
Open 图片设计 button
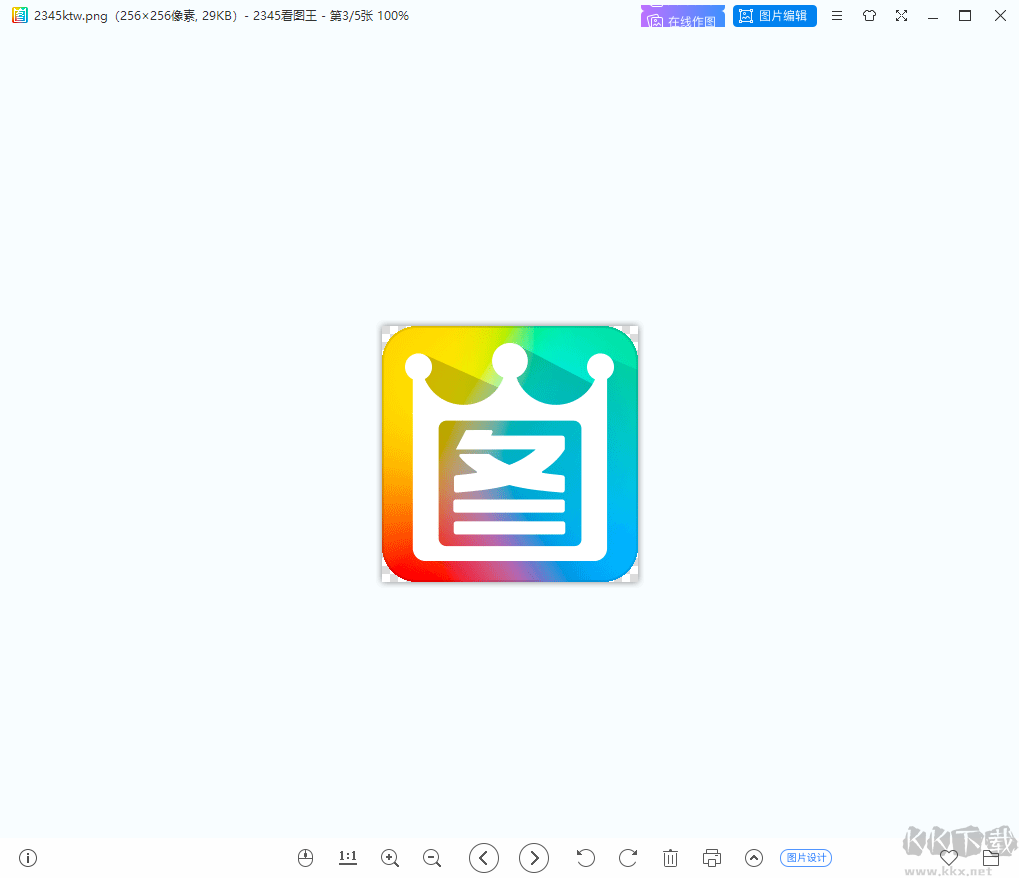pyautogui.click(x=806, y=858)
